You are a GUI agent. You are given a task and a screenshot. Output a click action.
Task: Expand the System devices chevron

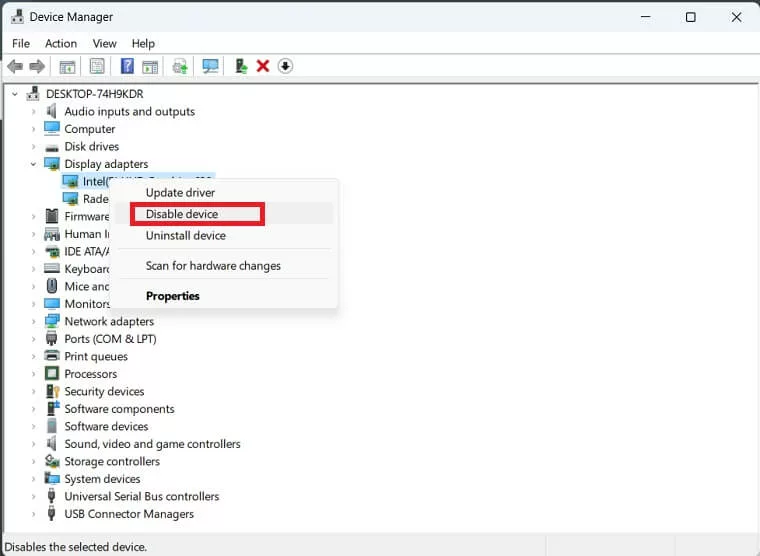pyautogui.click(x=33, y=479)
